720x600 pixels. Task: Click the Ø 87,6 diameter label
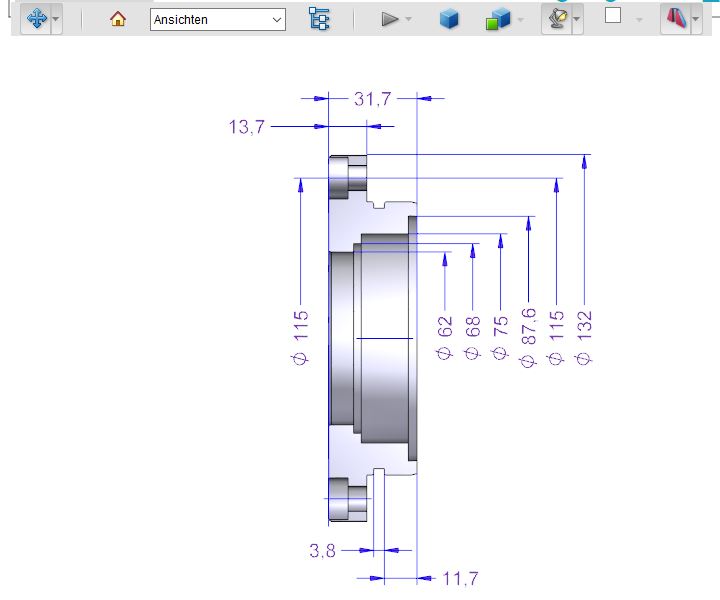coord(529,337)
